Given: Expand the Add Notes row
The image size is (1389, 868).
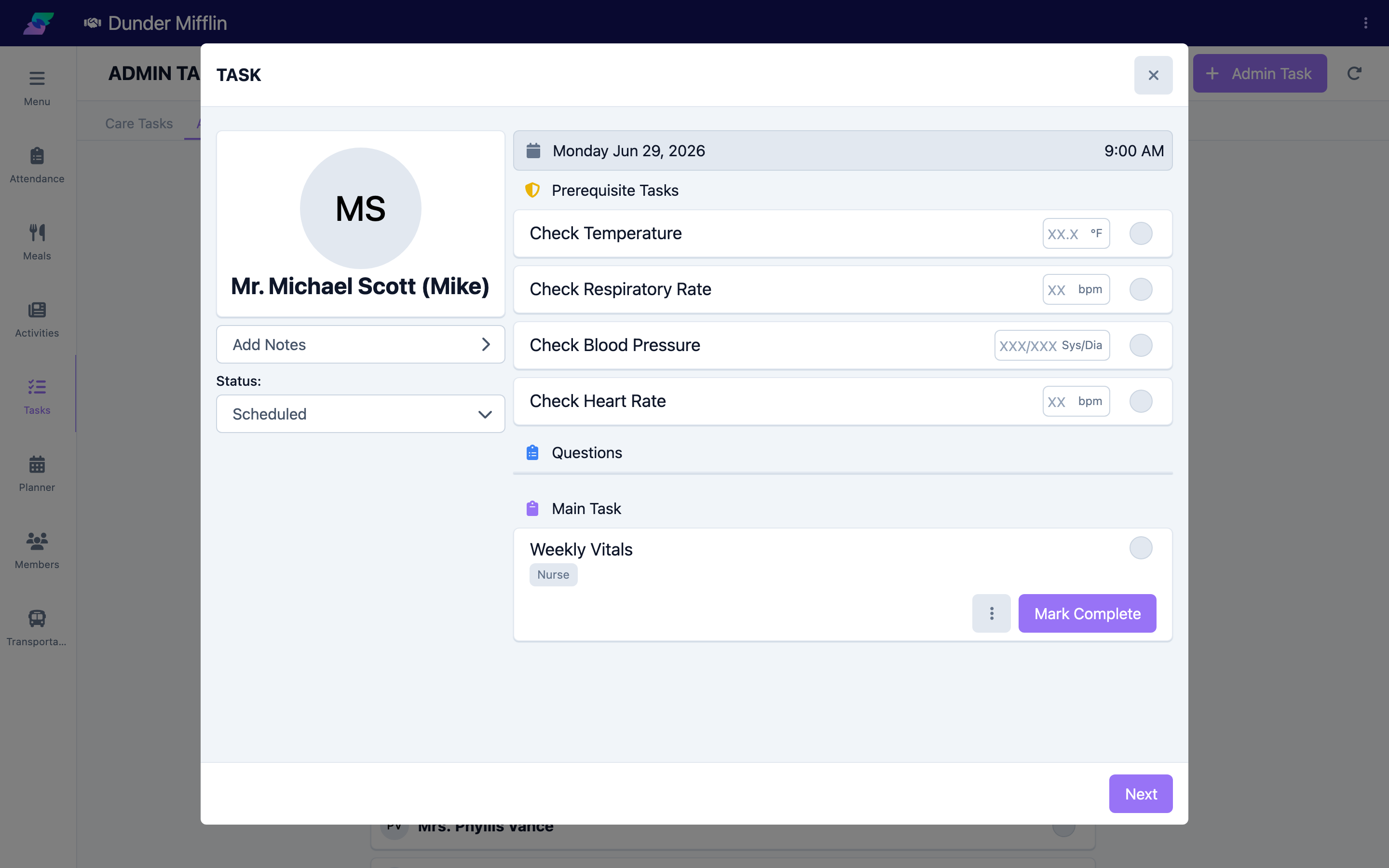Looking at the screenshot, I should [360, 344].
